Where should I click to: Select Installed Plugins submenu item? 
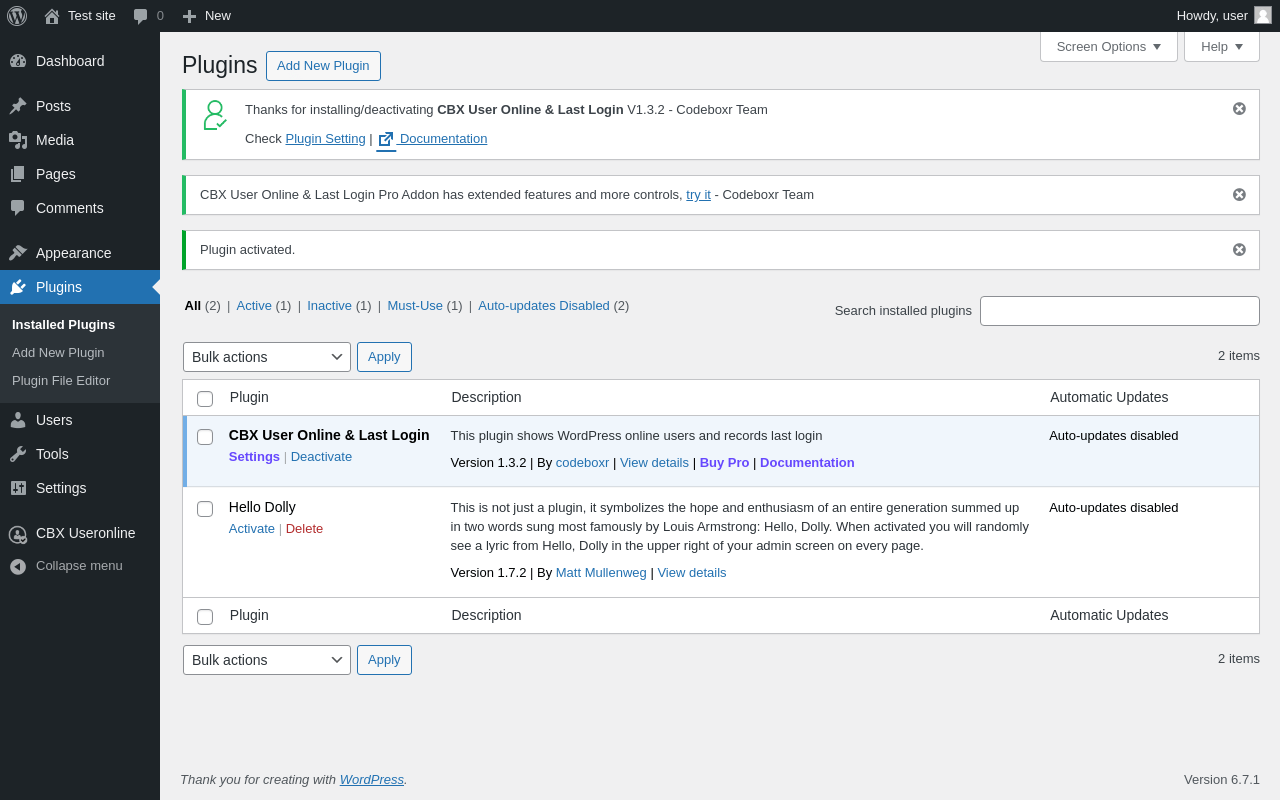point(63,325)
